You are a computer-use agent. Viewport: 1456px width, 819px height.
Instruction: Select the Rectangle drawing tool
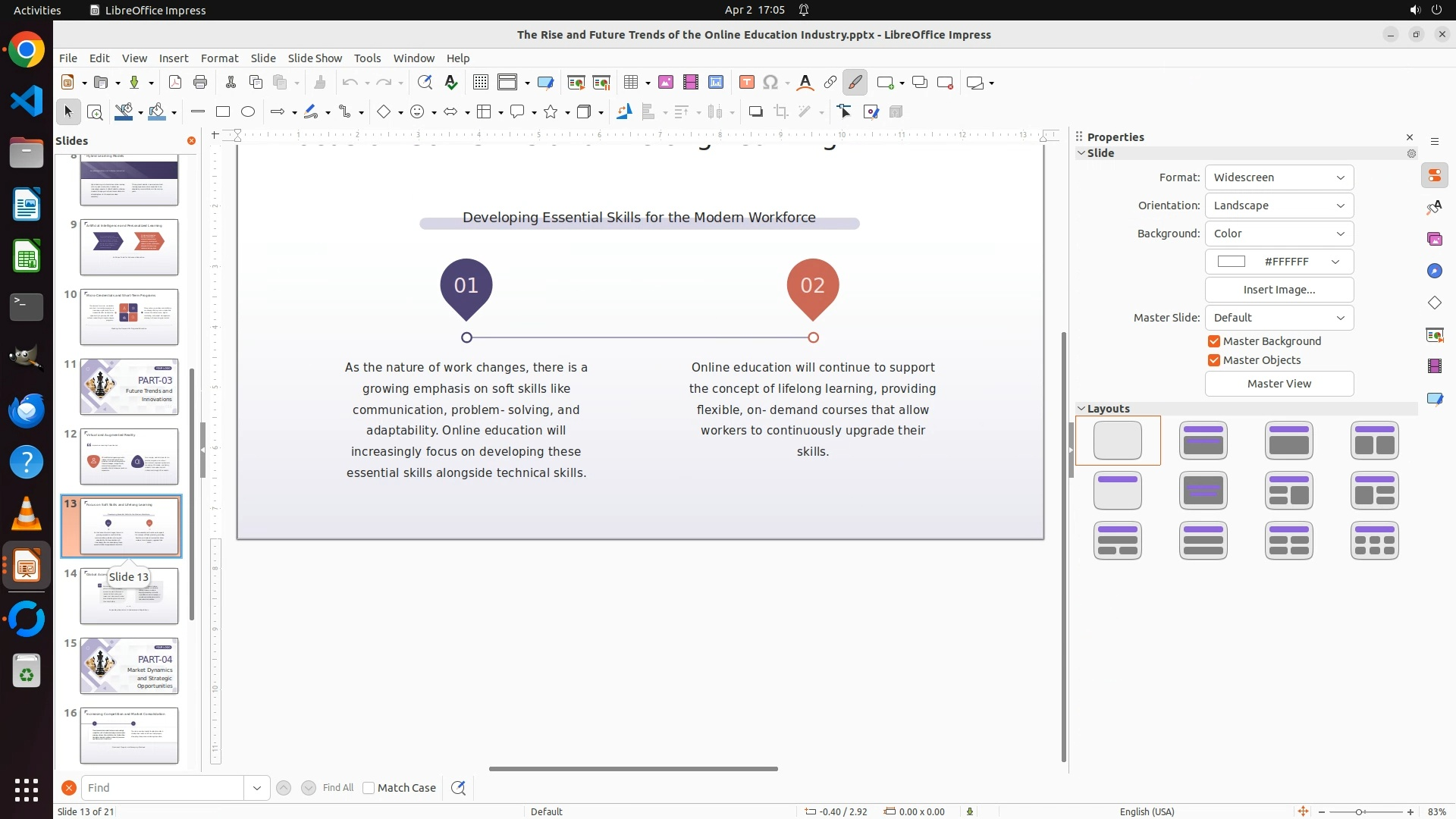[223, 112]
